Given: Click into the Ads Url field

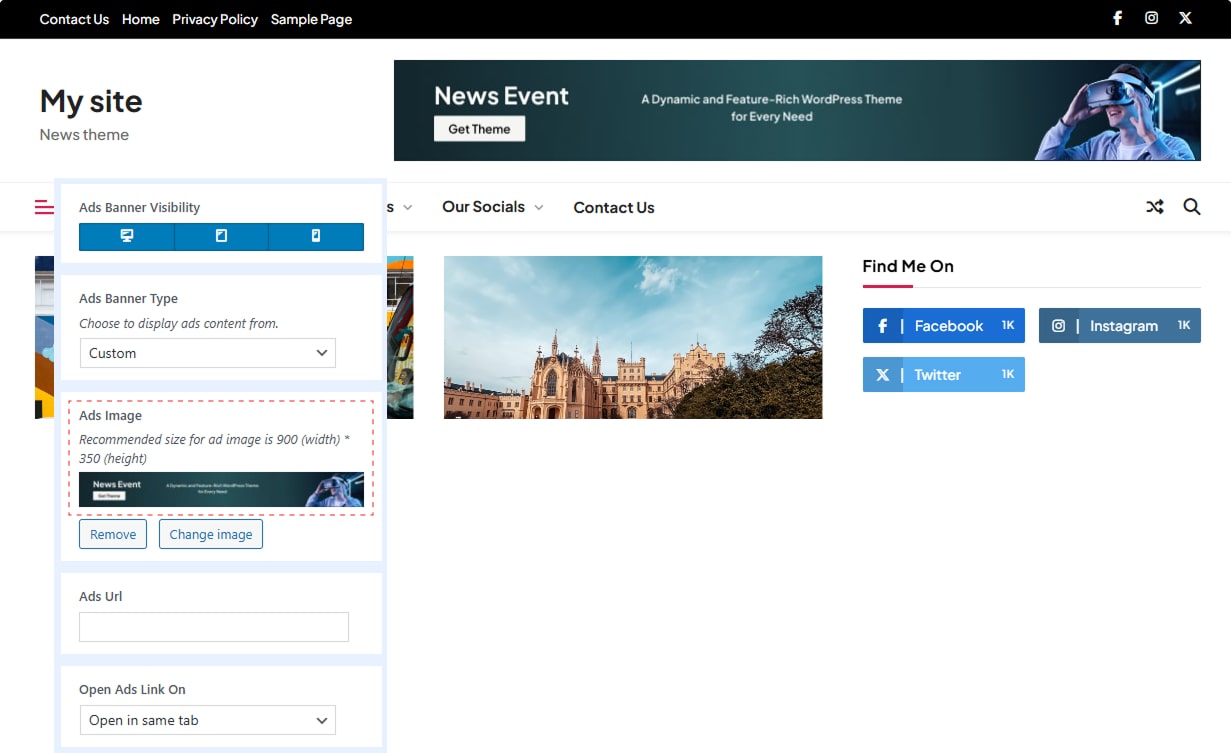Looking at the screenshot, I should 214,627.
